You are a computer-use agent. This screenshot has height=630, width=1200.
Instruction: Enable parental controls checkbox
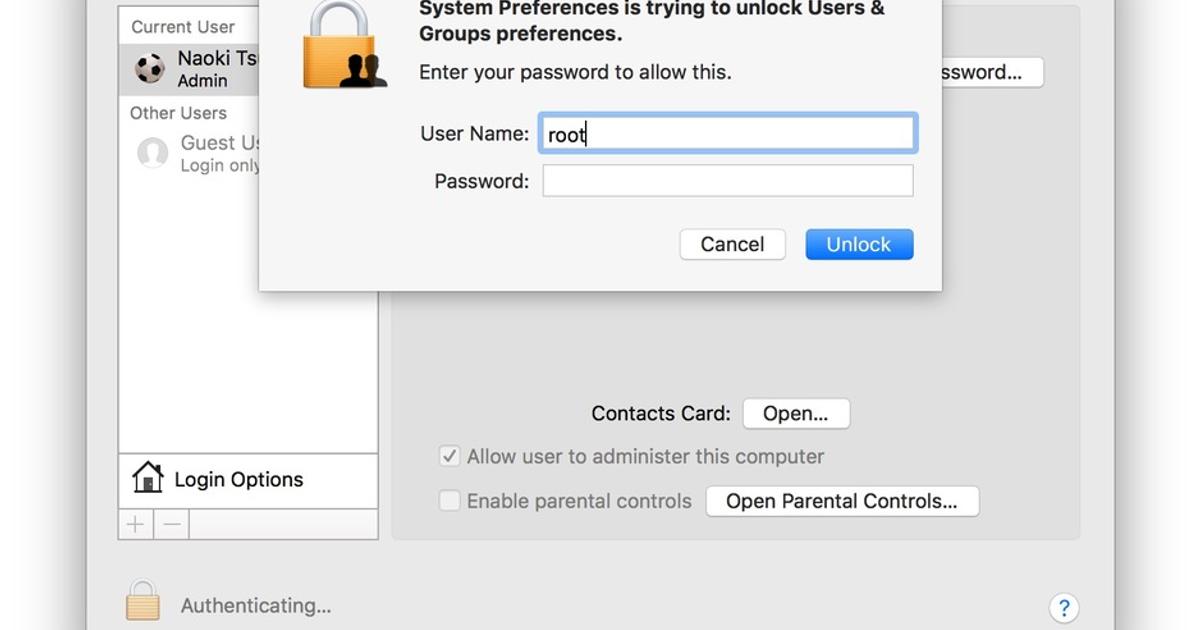450,501
